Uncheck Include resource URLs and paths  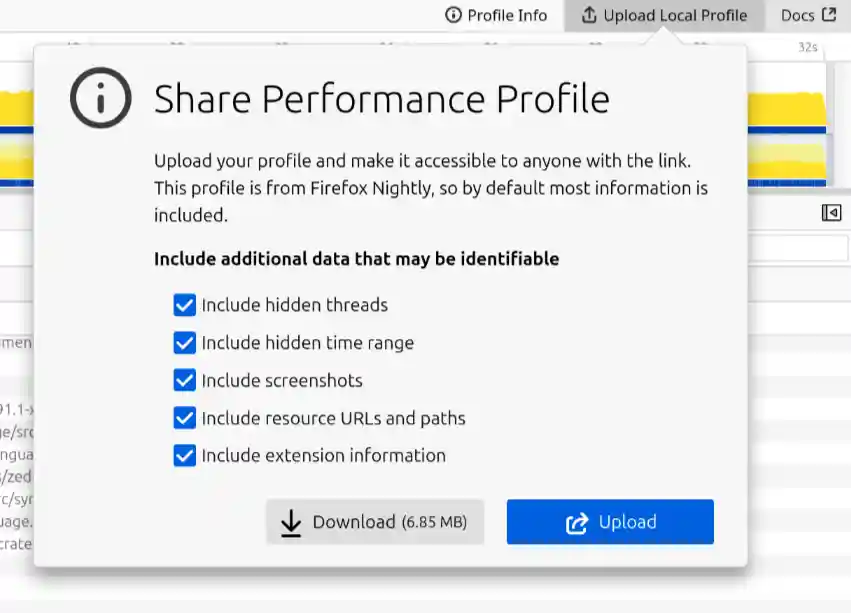[x=185, y=418]
